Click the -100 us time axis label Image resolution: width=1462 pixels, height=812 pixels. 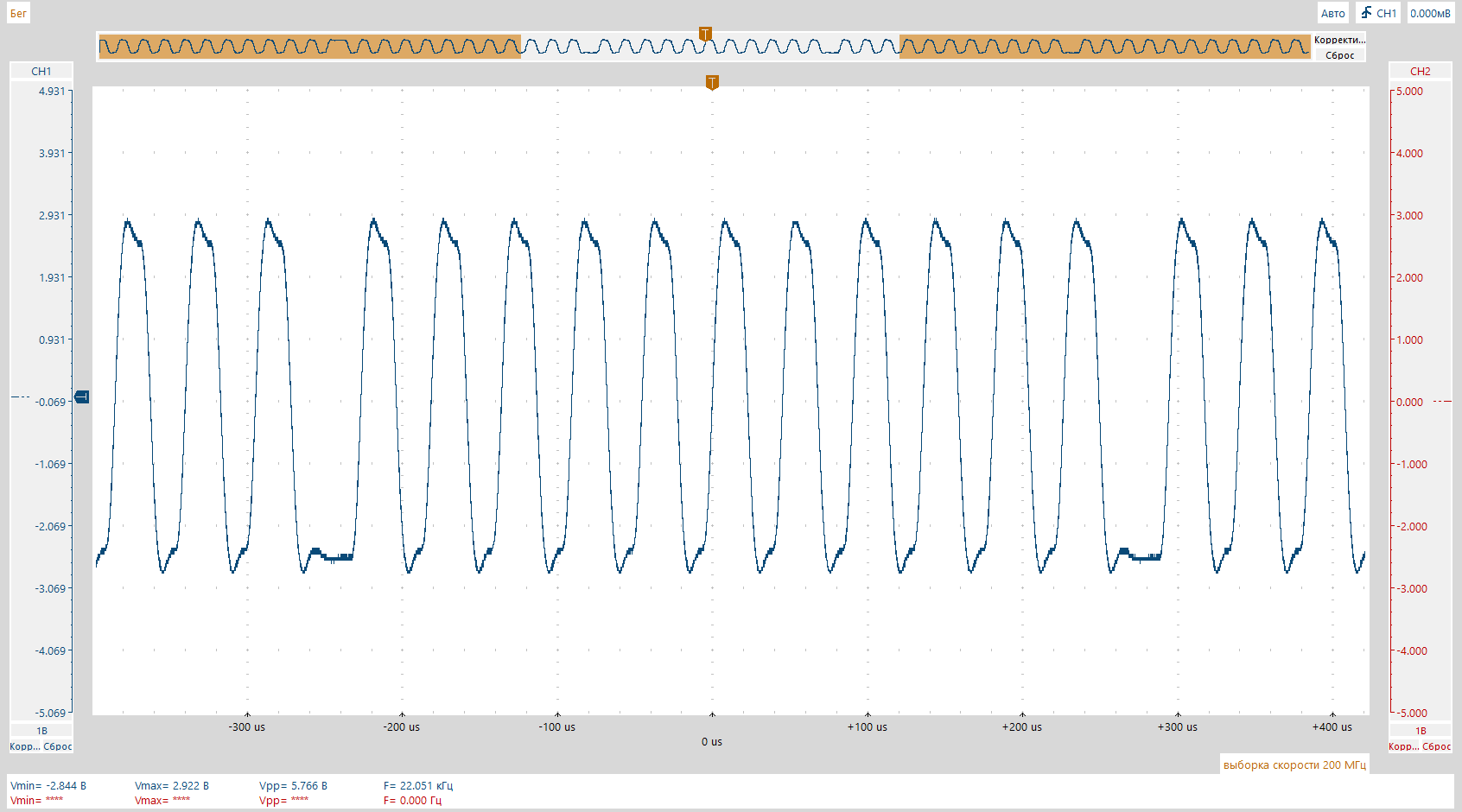click(x=557, y=726)
